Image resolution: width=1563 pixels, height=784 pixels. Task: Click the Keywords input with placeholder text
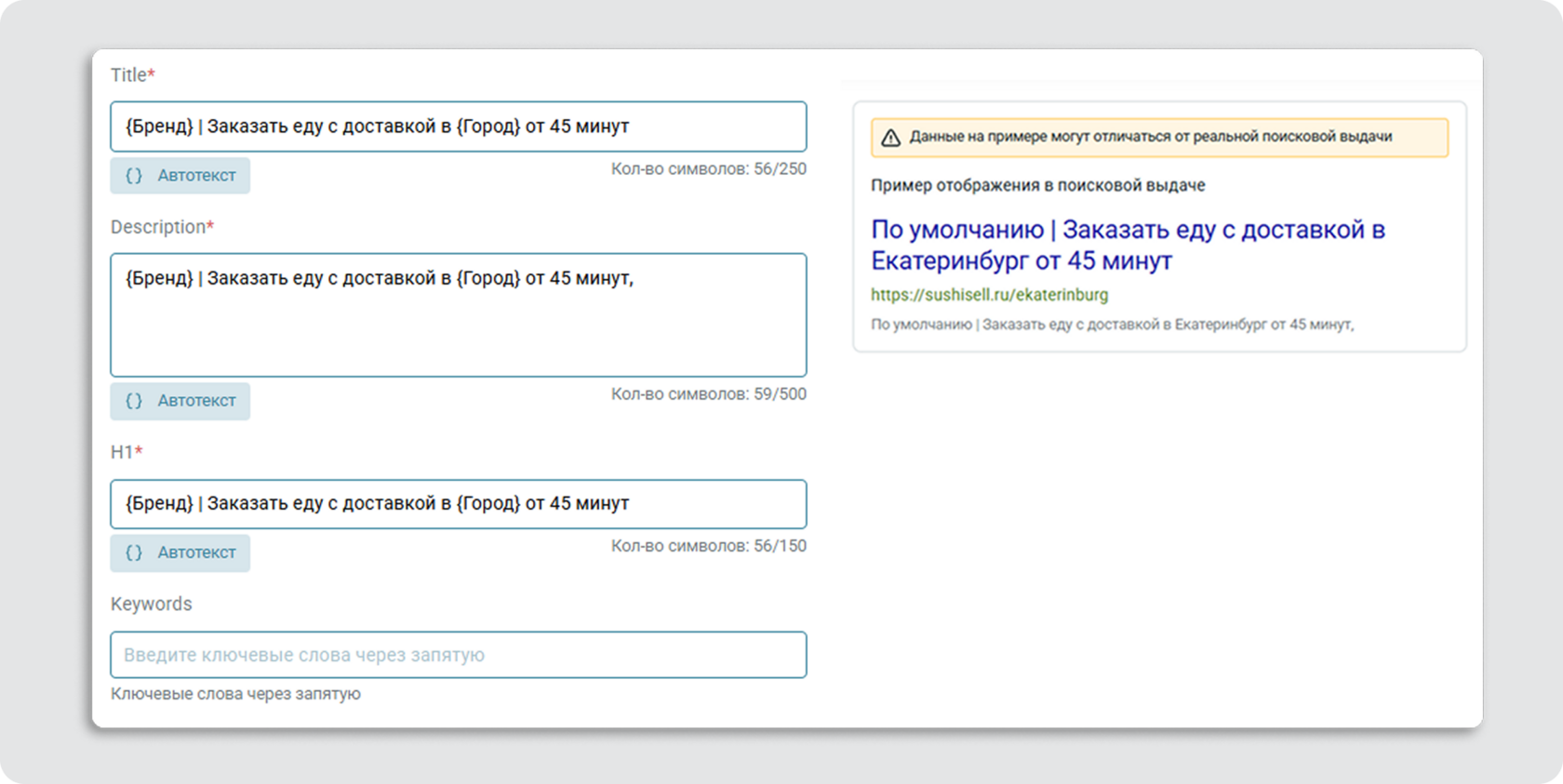[x=458, y=655]
